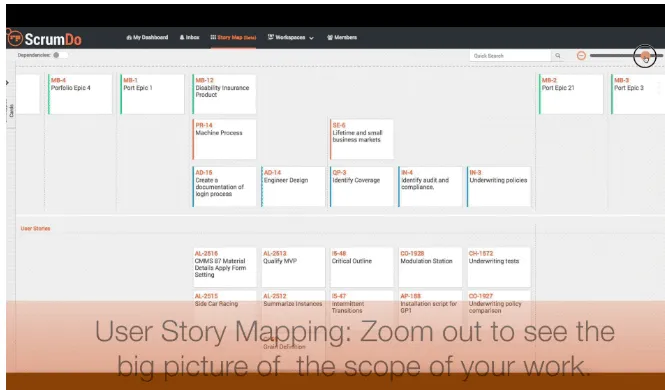The image size is (665, 390).
Task: Click the Workspaces icon
Action: pos(271,37)
